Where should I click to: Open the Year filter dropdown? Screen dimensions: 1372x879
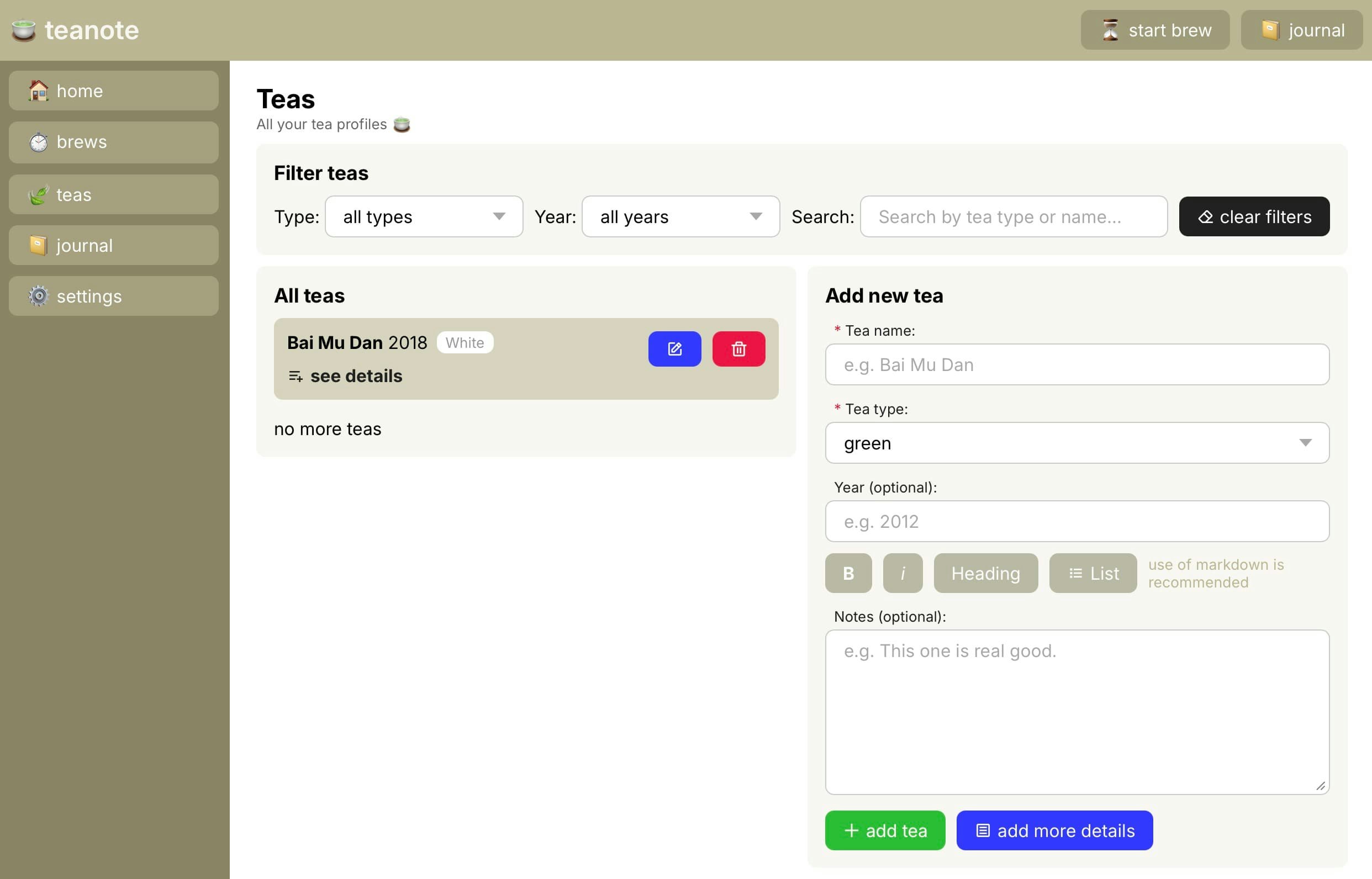[x=680, y=217]
